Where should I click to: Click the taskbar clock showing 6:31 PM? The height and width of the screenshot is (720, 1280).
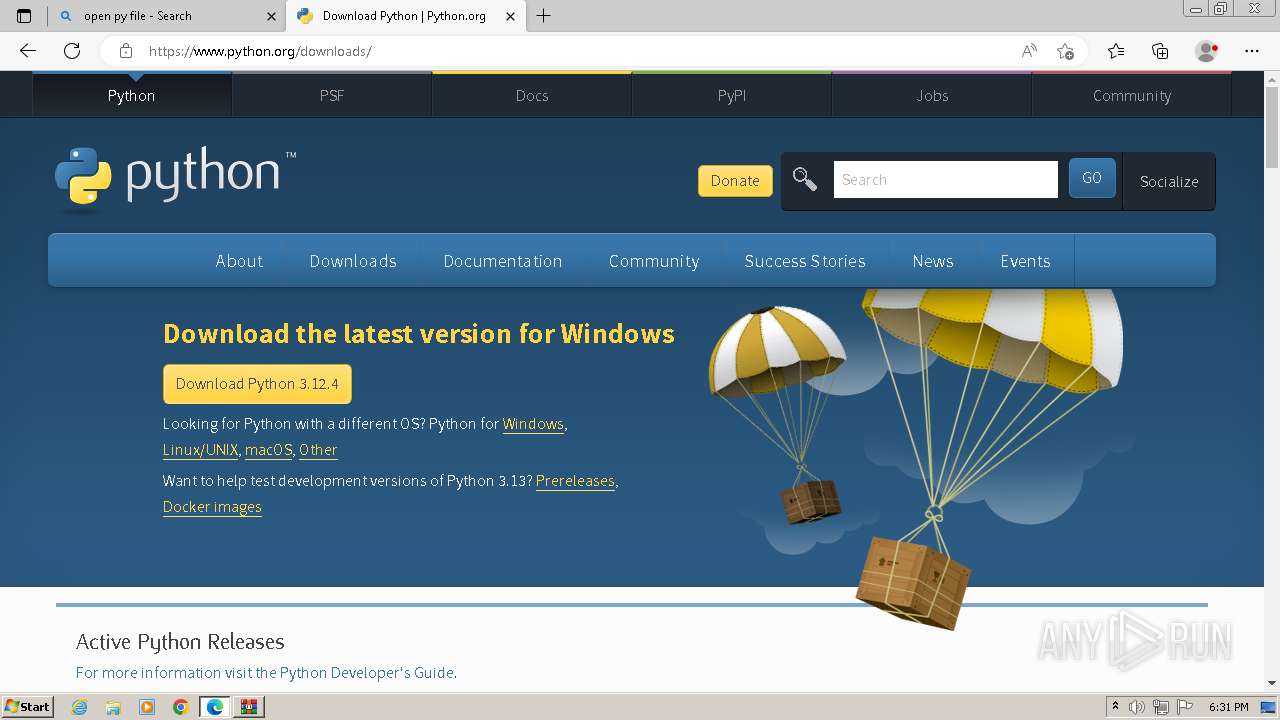click(x=1229, y=707)
